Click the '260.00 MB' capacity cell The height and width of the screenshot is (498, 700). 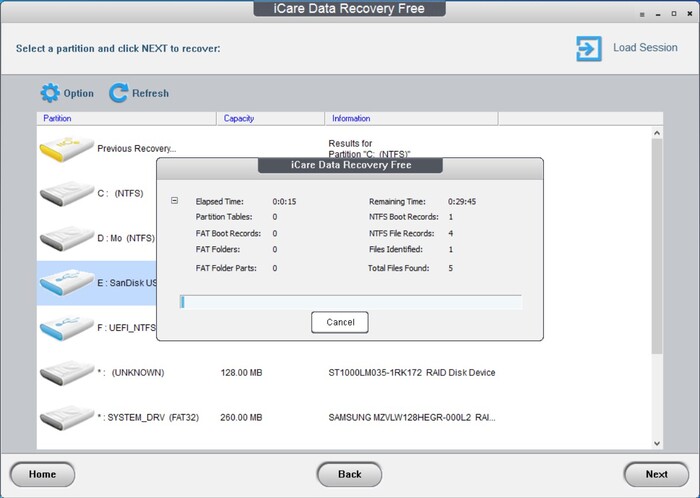[x=241, y=418]
